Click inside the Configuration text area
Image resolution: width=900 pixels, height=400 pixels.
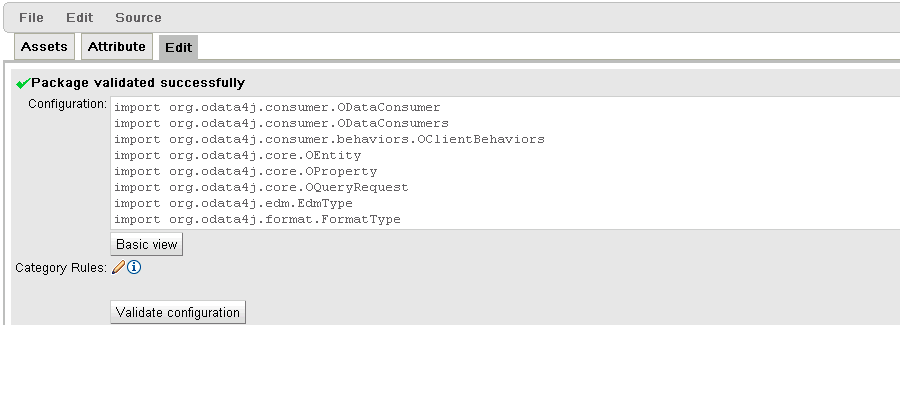pyautogui.click(x=505, y=163)
